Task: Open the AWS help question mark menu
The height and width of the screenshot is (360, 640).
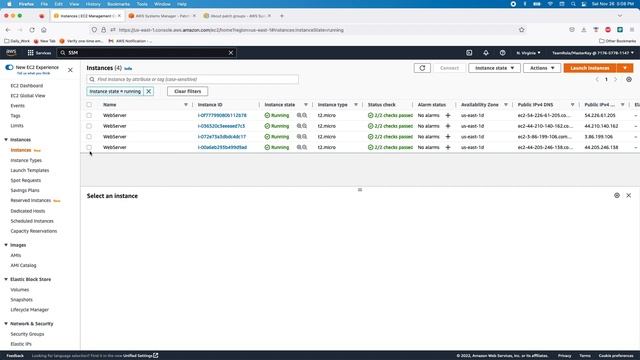Action: pos(502,53)
